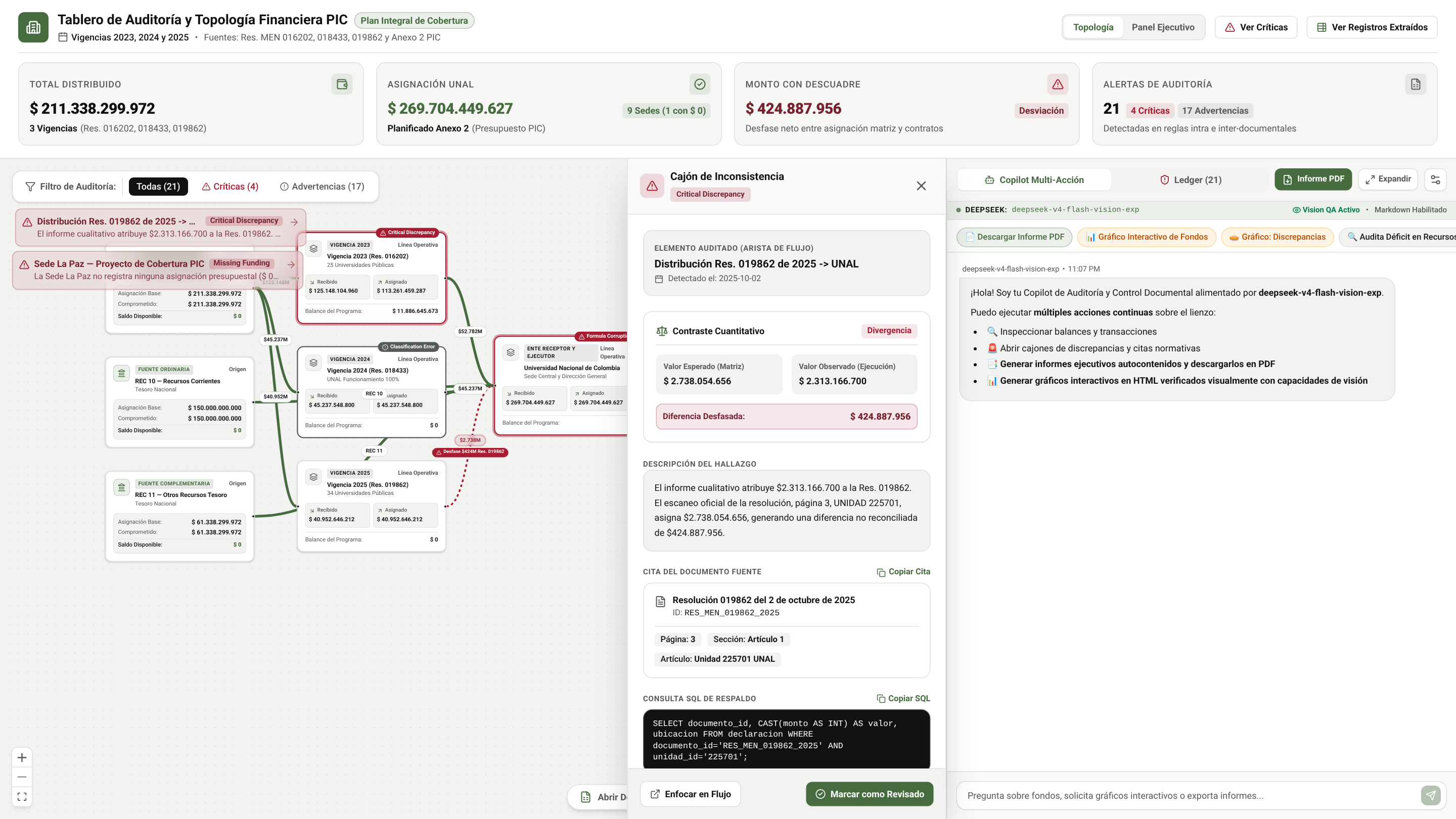The height and width of the screenshot is (819, 1456).
Task: Click the Desviación badge in Monto con Descuadre
Action: pos(1041,111)
